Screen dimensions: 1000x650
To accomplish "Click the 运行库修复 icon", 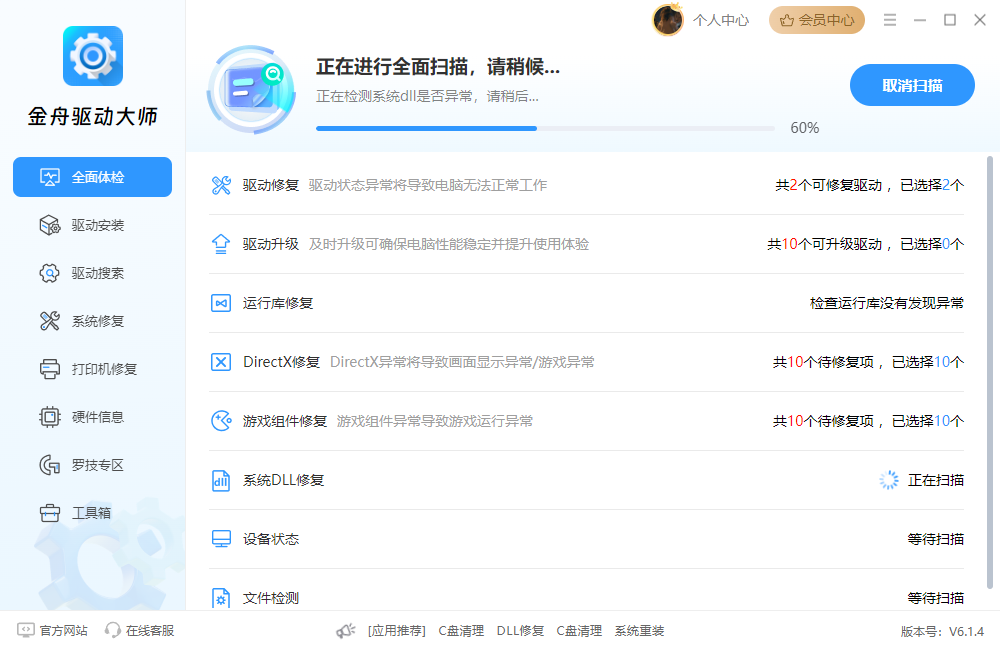I will point(221,303).
